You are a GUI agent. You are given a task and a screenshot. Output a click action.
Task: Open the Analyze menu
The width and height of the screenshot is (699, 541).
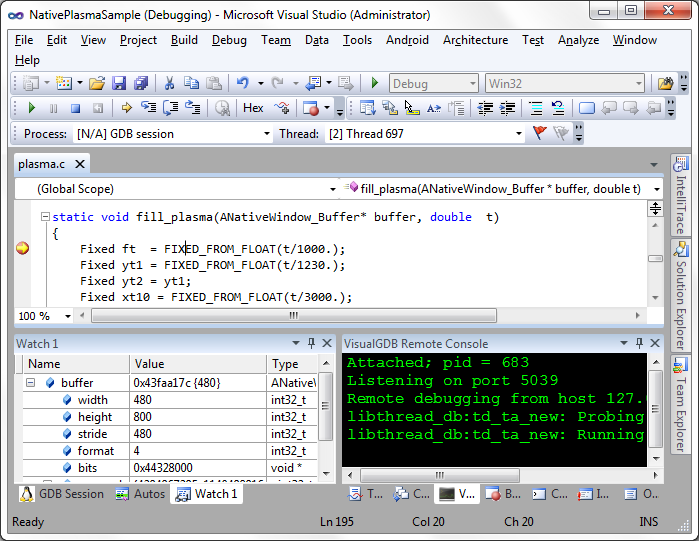[578, 40]
